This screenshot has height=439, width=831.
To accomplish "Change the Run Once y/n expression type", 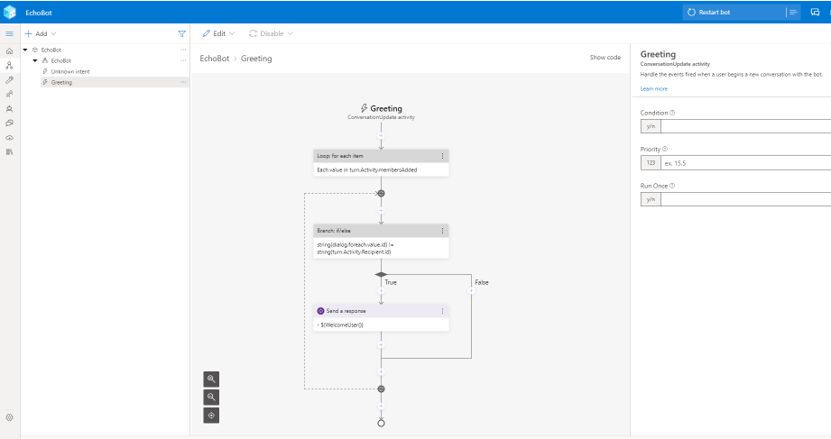I will [651, 199].
